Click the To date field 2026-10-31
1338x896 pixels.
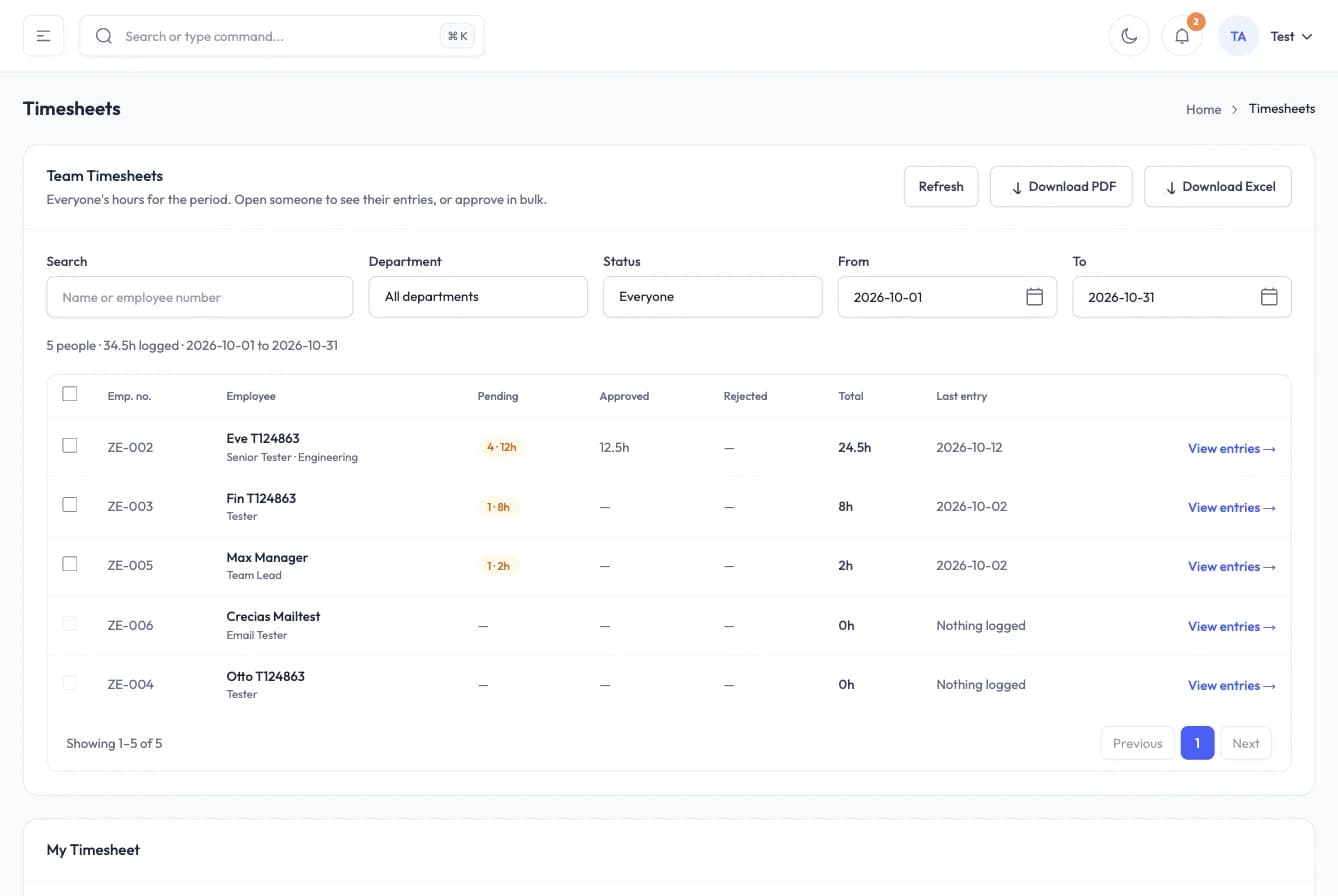point(1182,297)
